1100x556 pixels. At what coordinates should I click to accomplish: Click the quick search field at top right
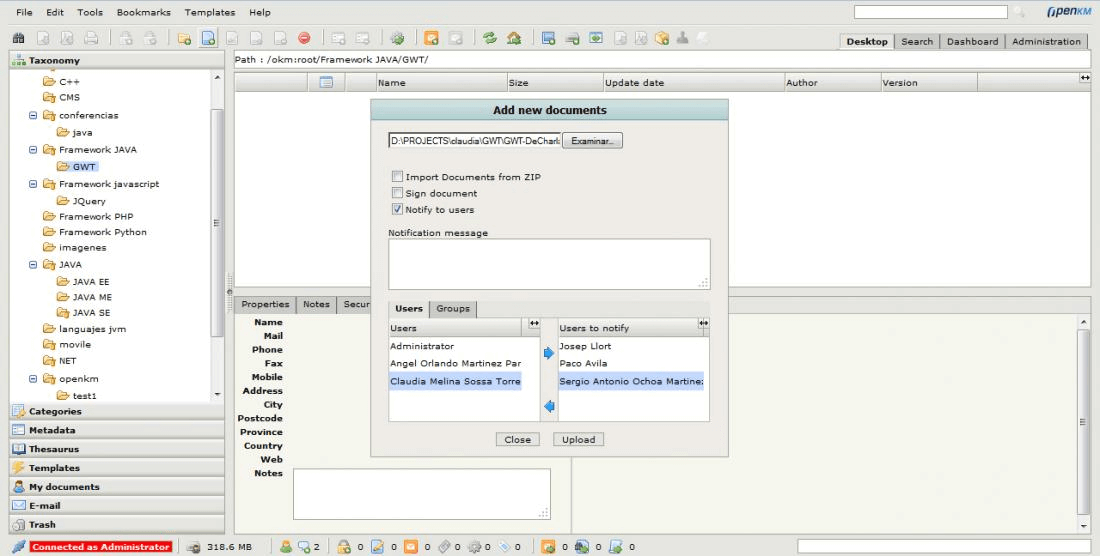coord(930,12)
